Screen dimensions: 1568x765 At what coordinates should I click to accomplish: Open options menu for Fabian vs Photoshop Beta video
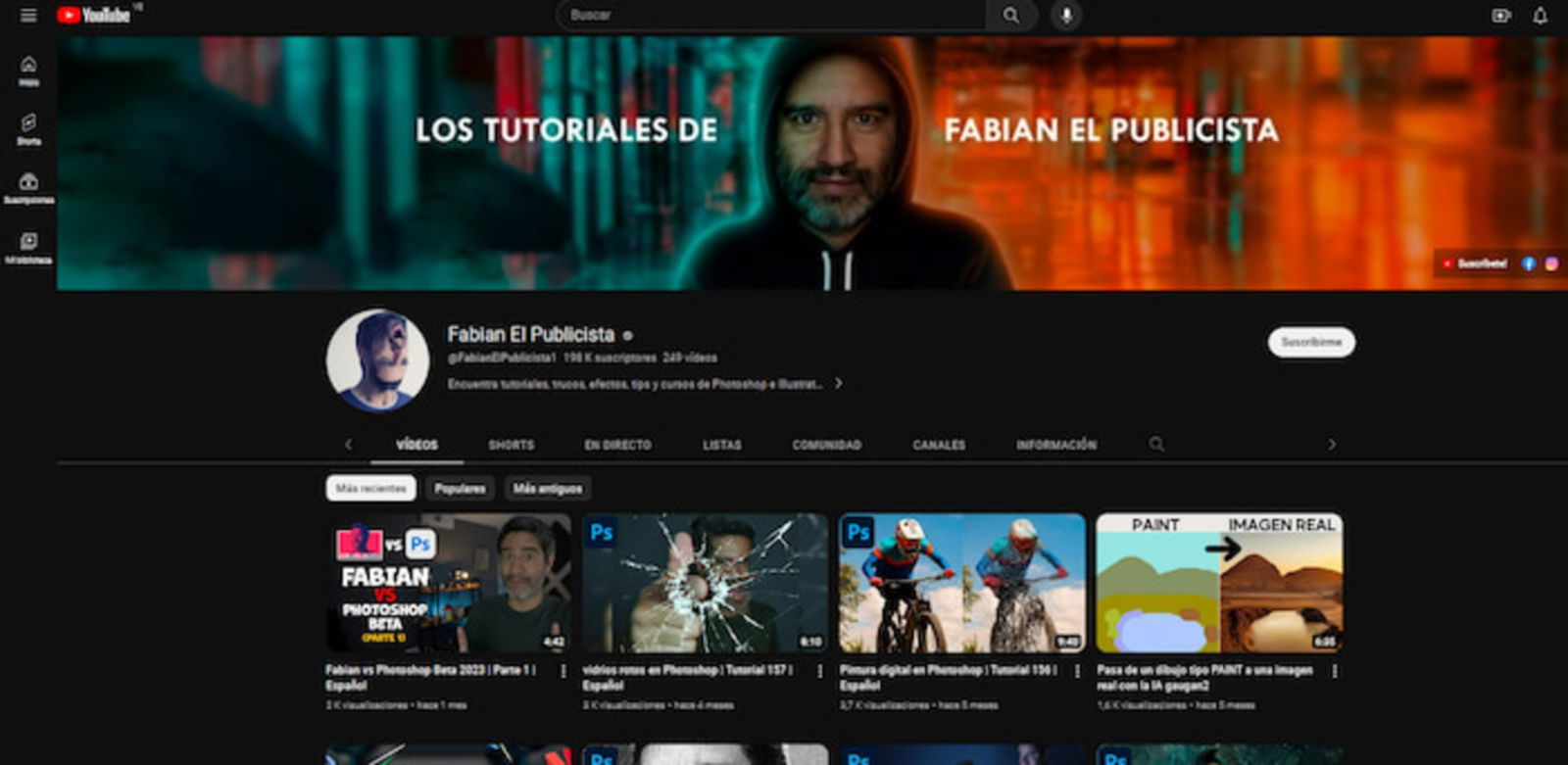tap(563, 671)
